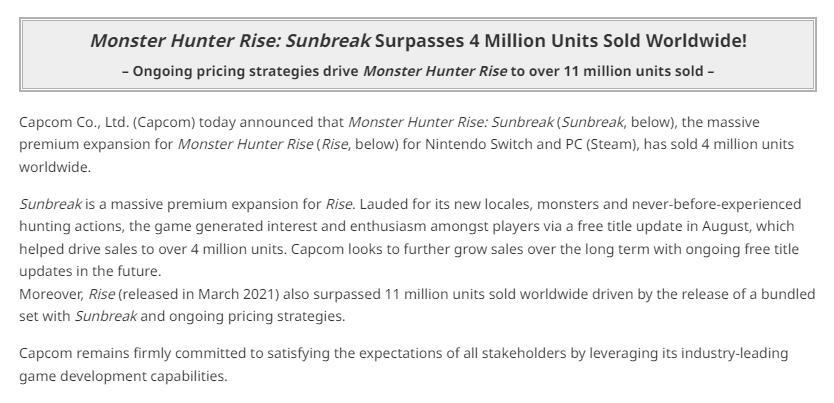Click "game development capabilities." at the bottom
The image size is (834, 403).
(123, 376)
